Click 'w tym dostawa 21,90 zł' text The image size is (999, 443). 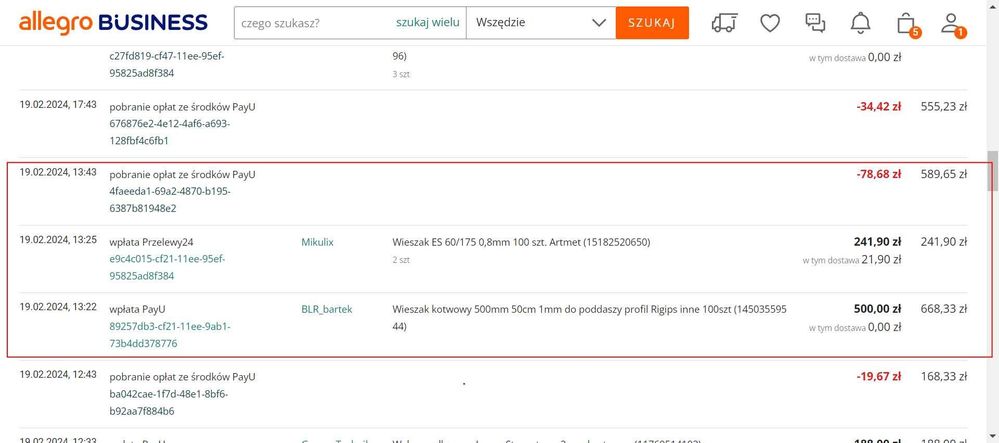(x=852, y=259)
